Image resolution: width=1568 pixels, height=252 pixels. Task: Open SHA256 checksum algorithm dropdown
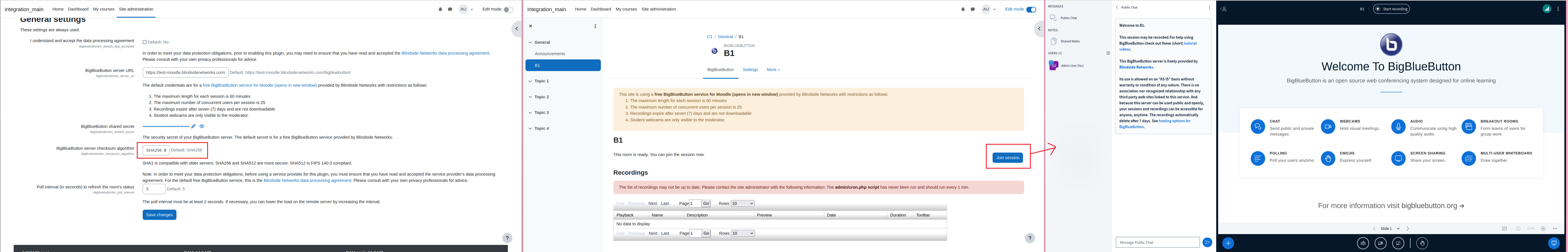click(x=156, y=150)
